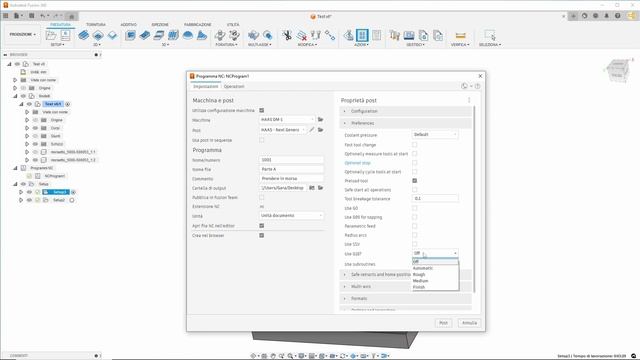This screenshot has width=640, height=360.
Task: Expand the Setup2 tree node in browser
Action: tap(21, 200)
